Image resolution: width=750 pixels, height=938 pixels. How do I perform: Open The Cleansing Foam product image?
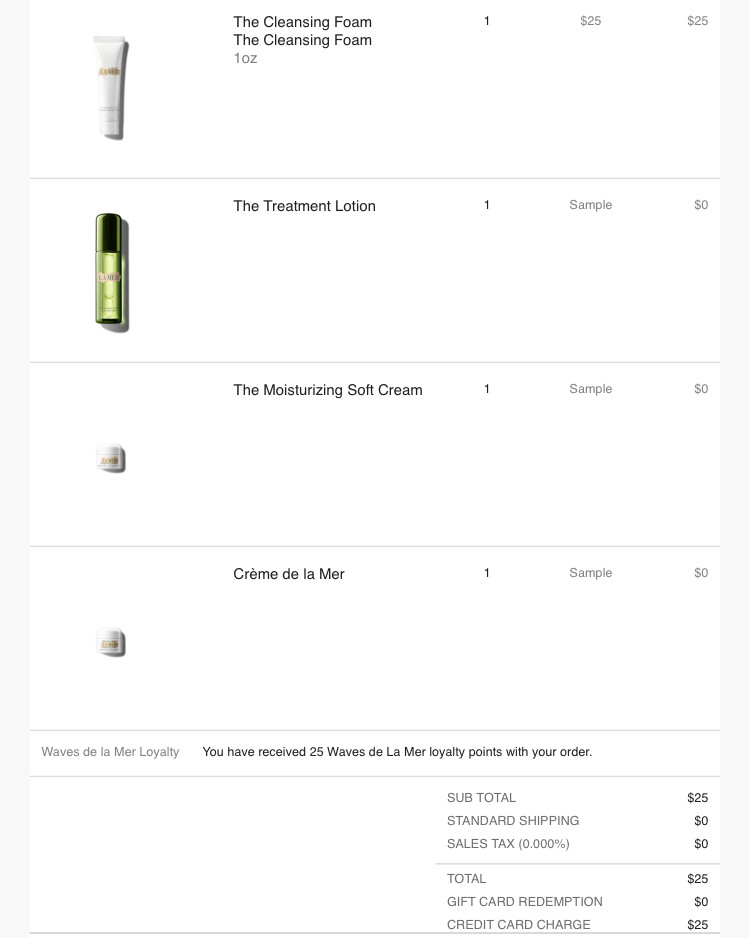(x=111, y=88)
